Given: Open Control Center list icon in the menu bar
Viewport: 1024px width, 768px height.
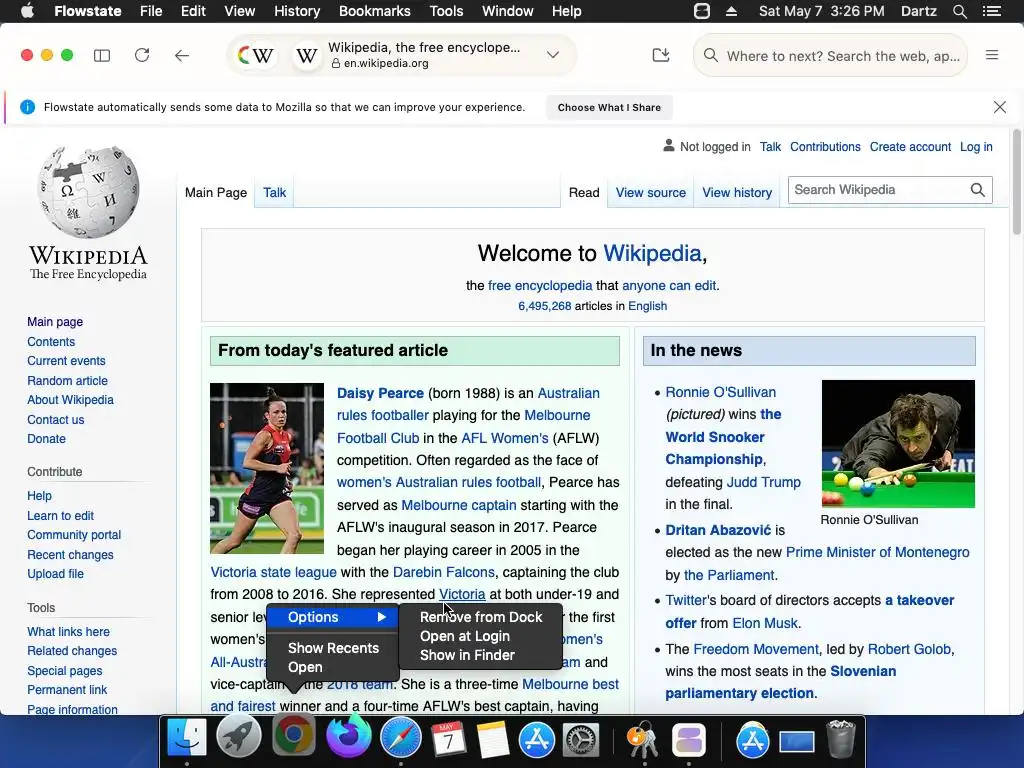Looking at the screenshot, I should tap(992, 11).
